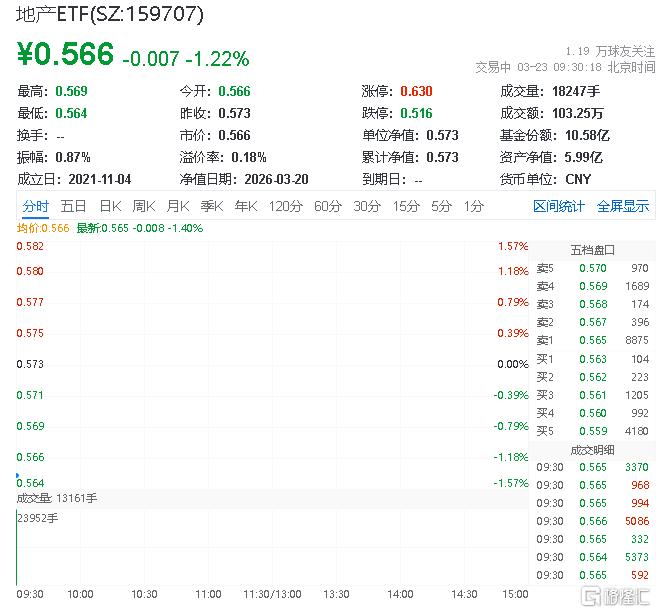The width and height of the screenshot is (656, 613).
Task: Click the trade row with volume 592
Action: point(592,575)
